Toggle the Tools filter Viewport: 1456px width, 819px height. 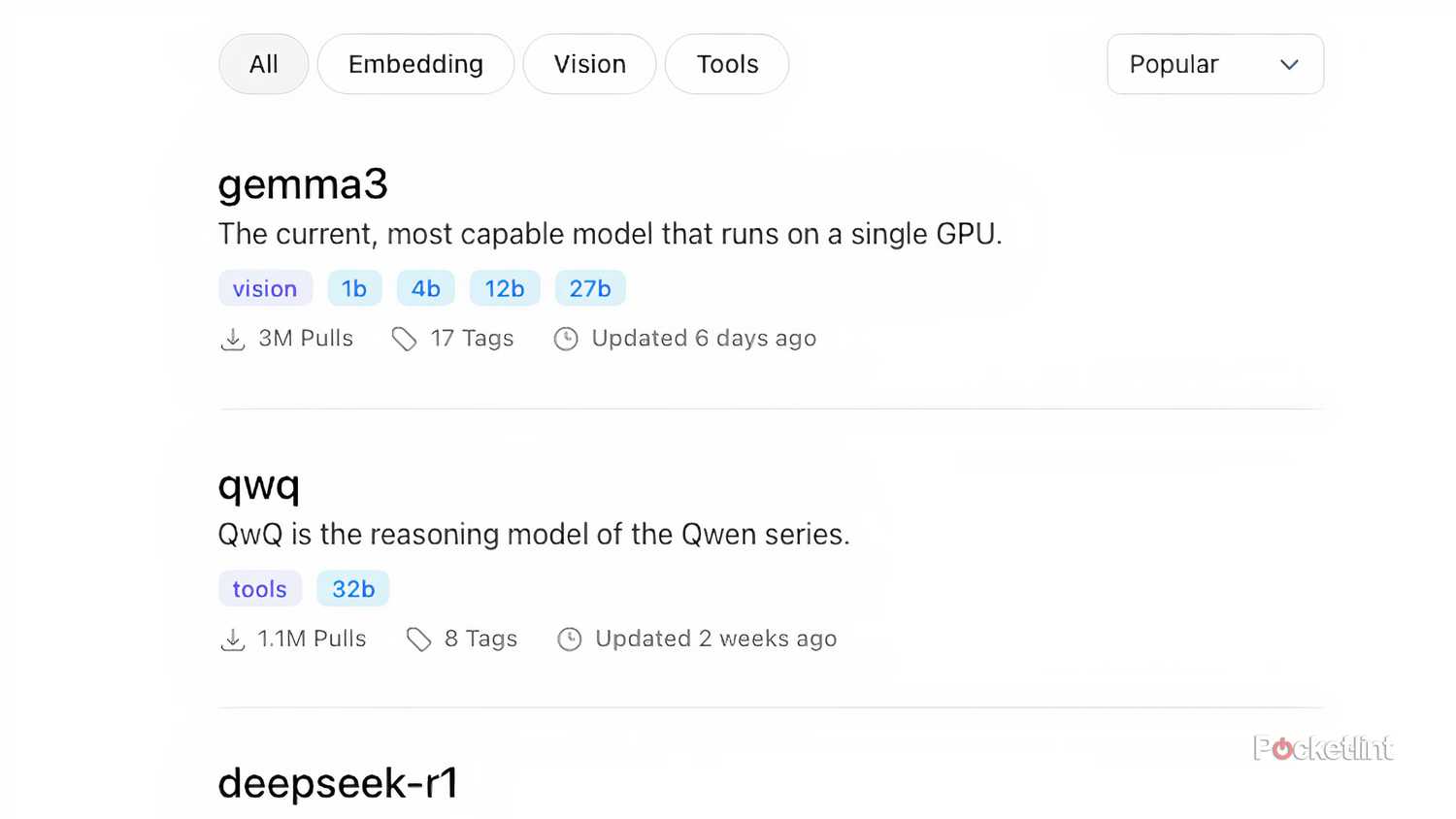pos(726,64)
